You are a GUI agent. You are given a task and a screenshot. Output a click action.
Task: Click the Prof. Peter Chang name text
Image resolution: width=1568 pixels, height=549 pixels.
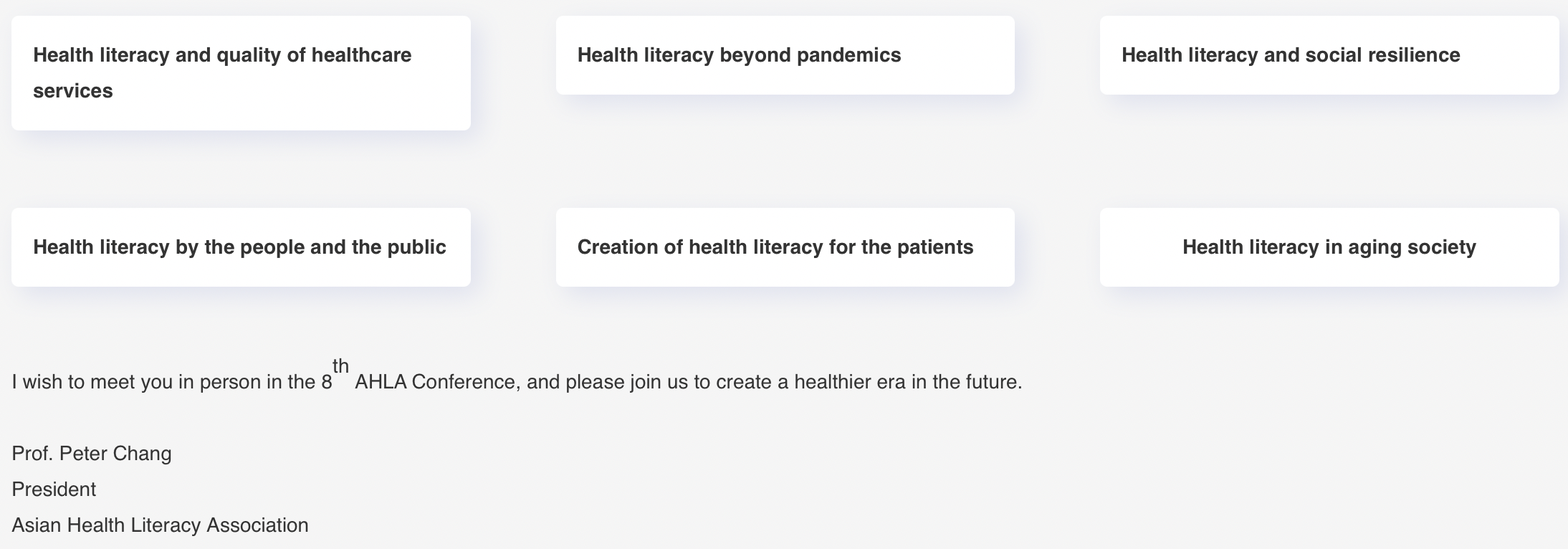[x=92, y=454]
